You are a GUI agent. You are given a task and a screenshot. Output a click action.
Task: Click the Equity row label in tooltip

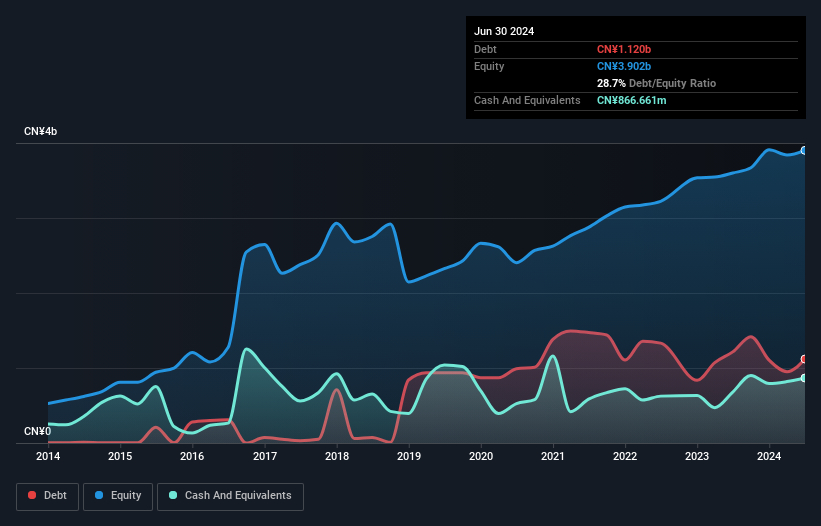tap(489, 66)
